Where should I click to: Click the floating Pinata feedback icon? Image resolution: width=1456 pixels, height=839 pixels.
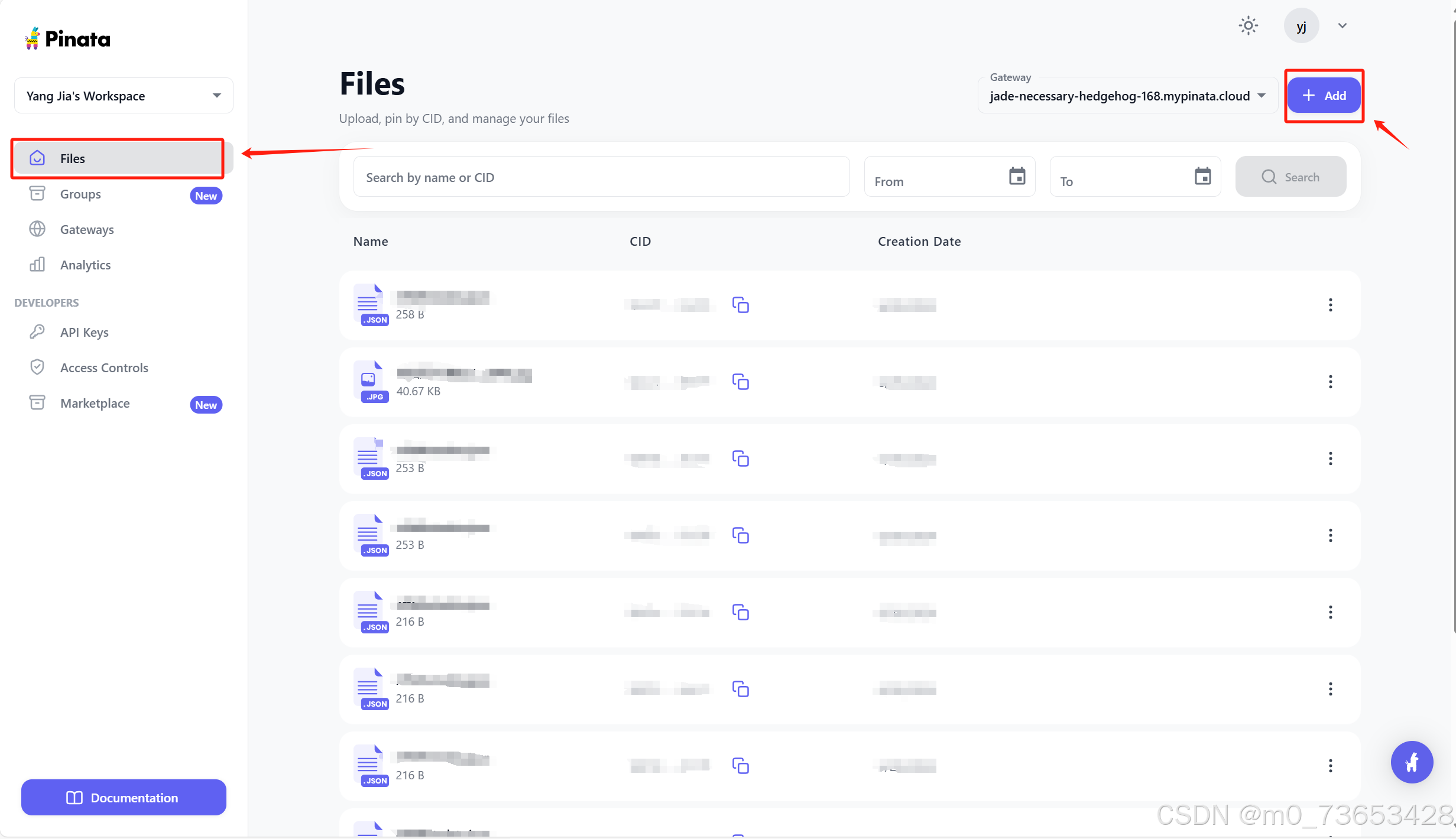(1412, 762)
